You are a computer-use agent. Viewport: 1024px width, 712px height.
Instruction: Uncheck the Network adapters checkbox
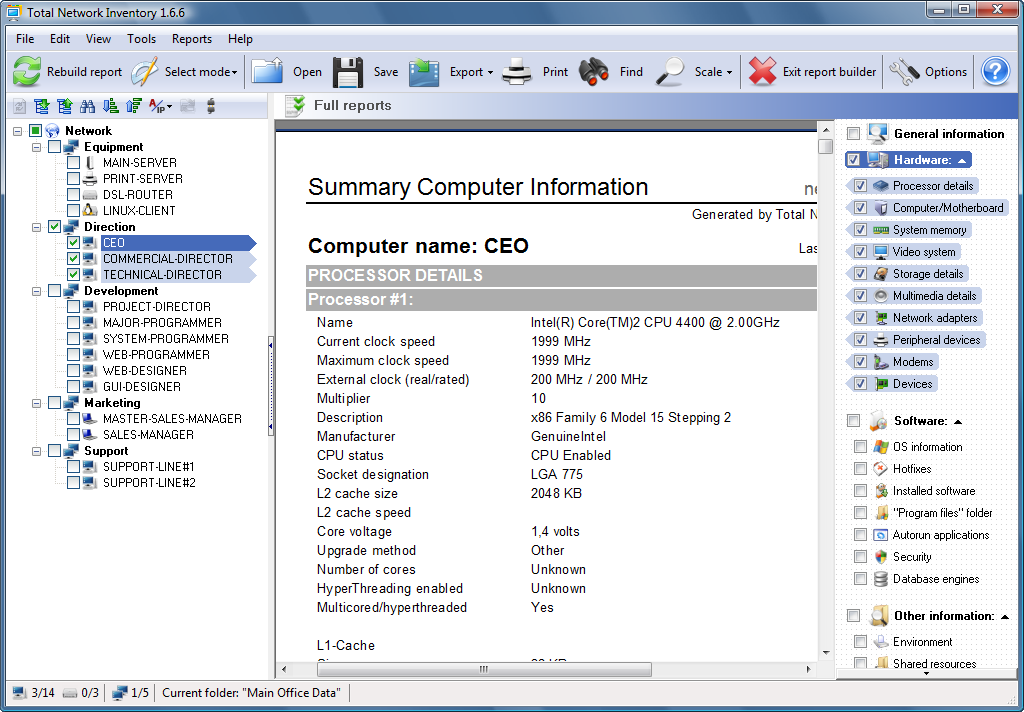[860, 317]
